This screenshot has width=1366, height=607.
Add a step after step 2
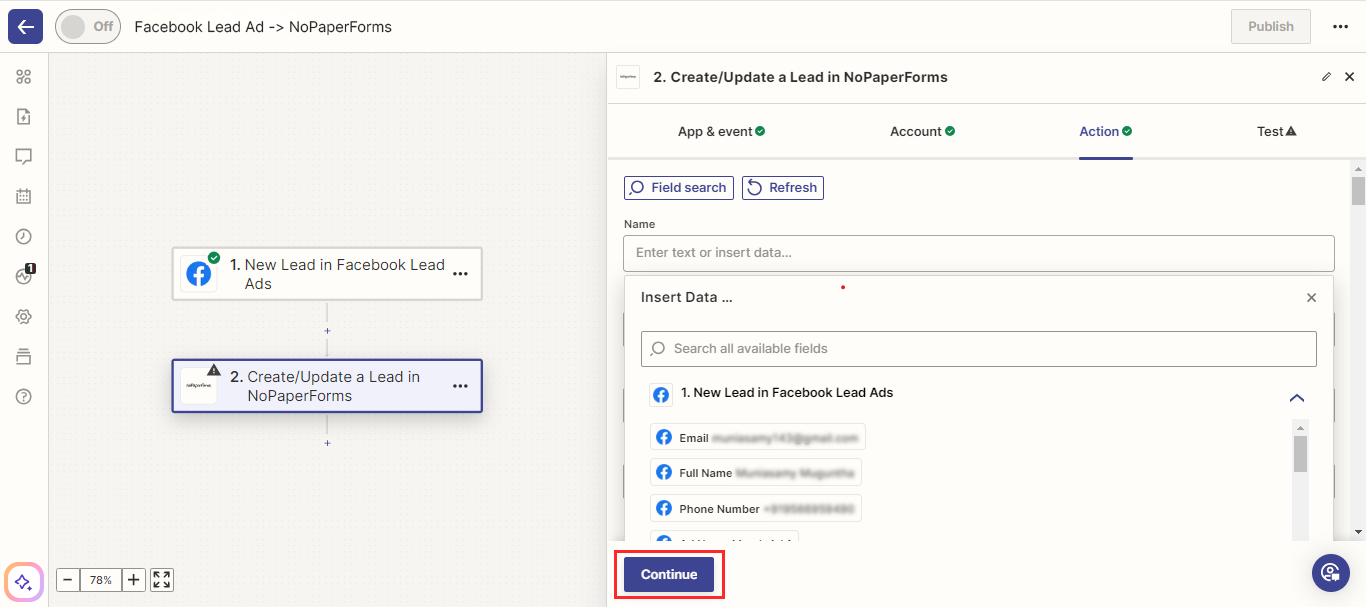pos(327,443)
